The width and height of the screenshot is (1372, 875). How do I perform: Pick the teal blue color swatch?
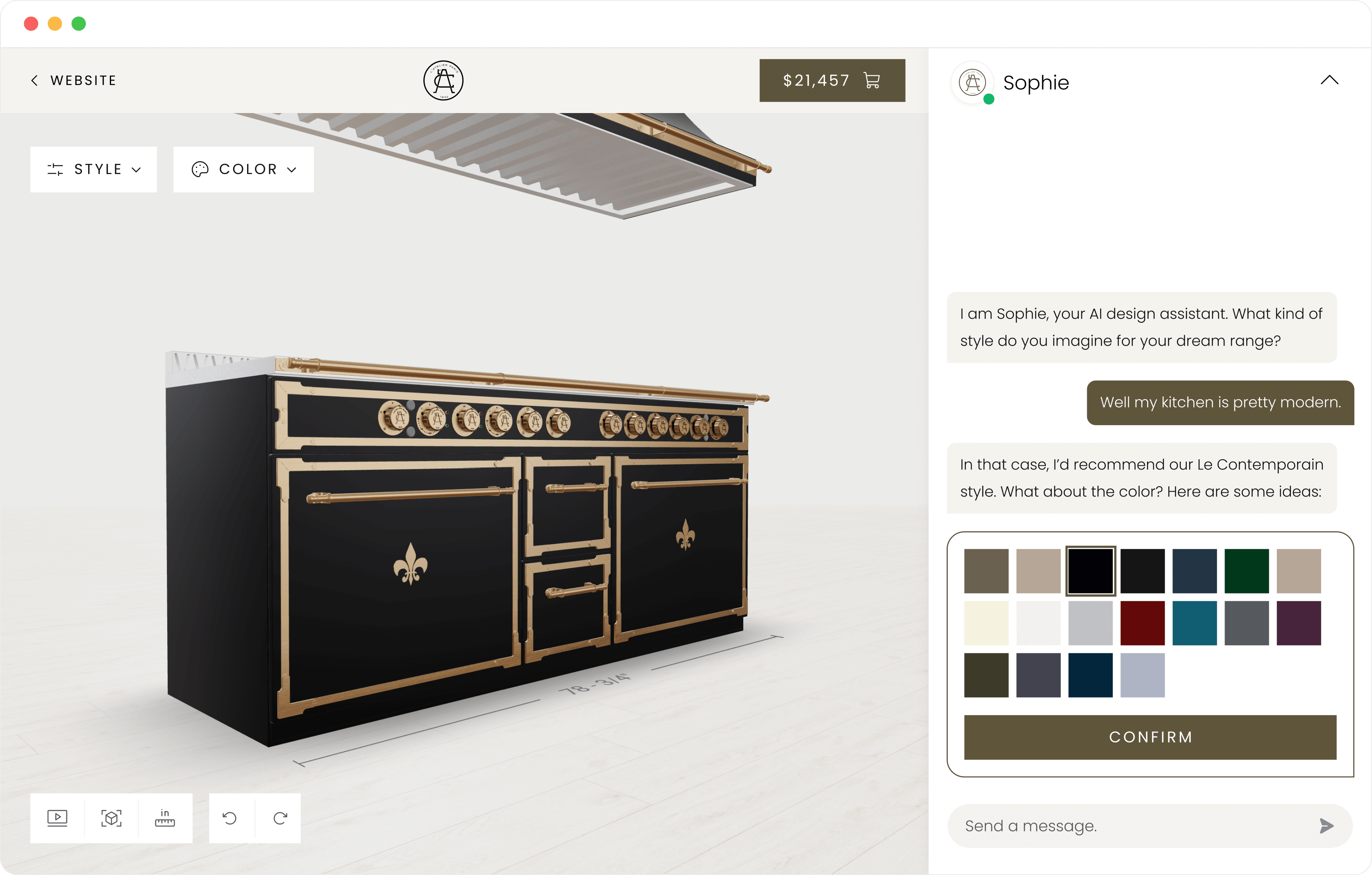[x=1194, y=623]
